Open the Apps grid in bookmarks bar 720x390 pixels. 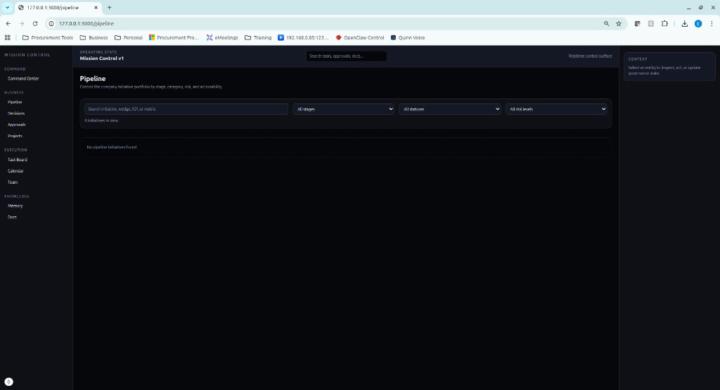[7, 38]
